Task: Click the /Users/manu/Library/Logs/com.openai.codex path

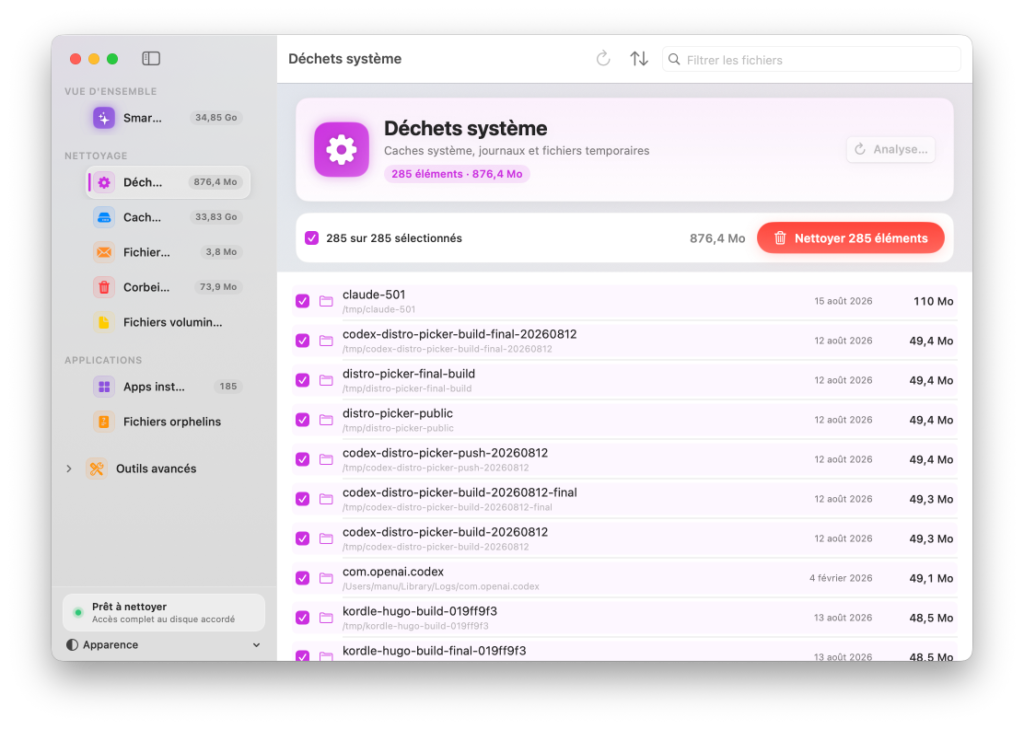Action: pos(441,587)
